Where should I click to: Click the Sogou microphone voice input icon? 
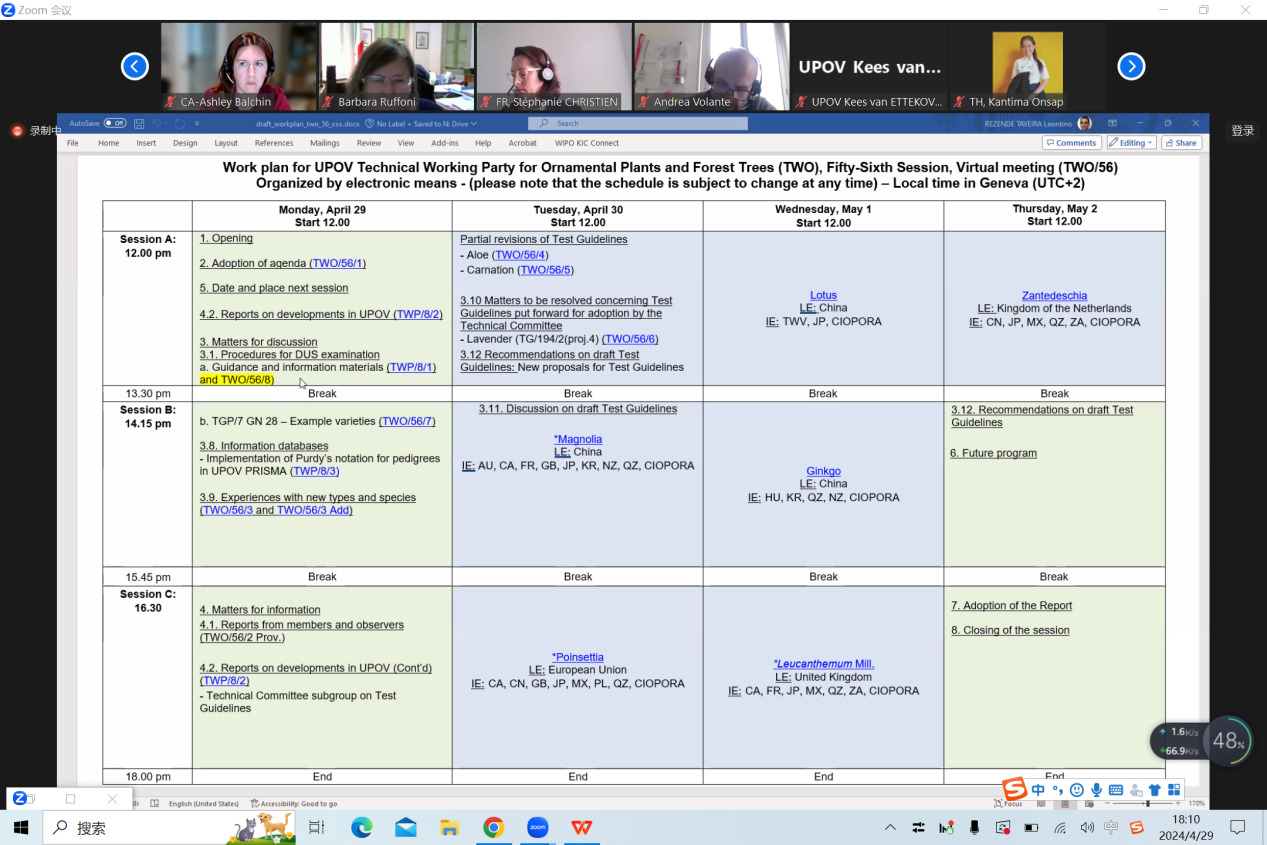(1097, 790)
